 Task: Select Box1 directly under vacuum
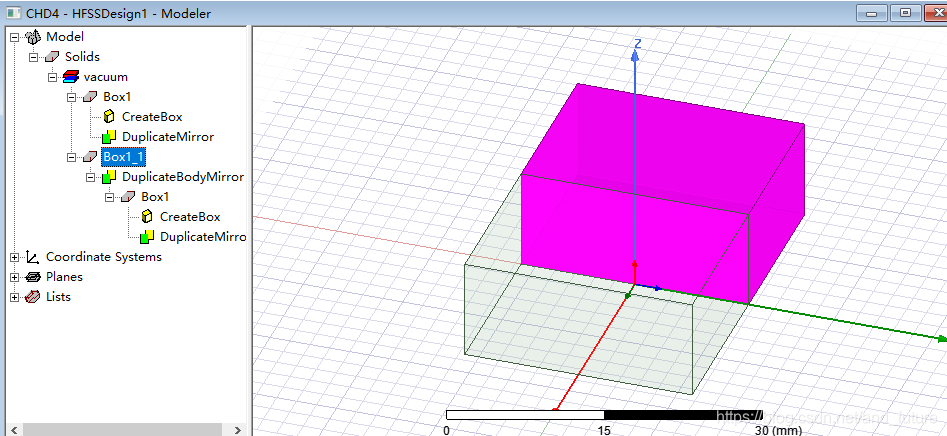pos(117,97)
